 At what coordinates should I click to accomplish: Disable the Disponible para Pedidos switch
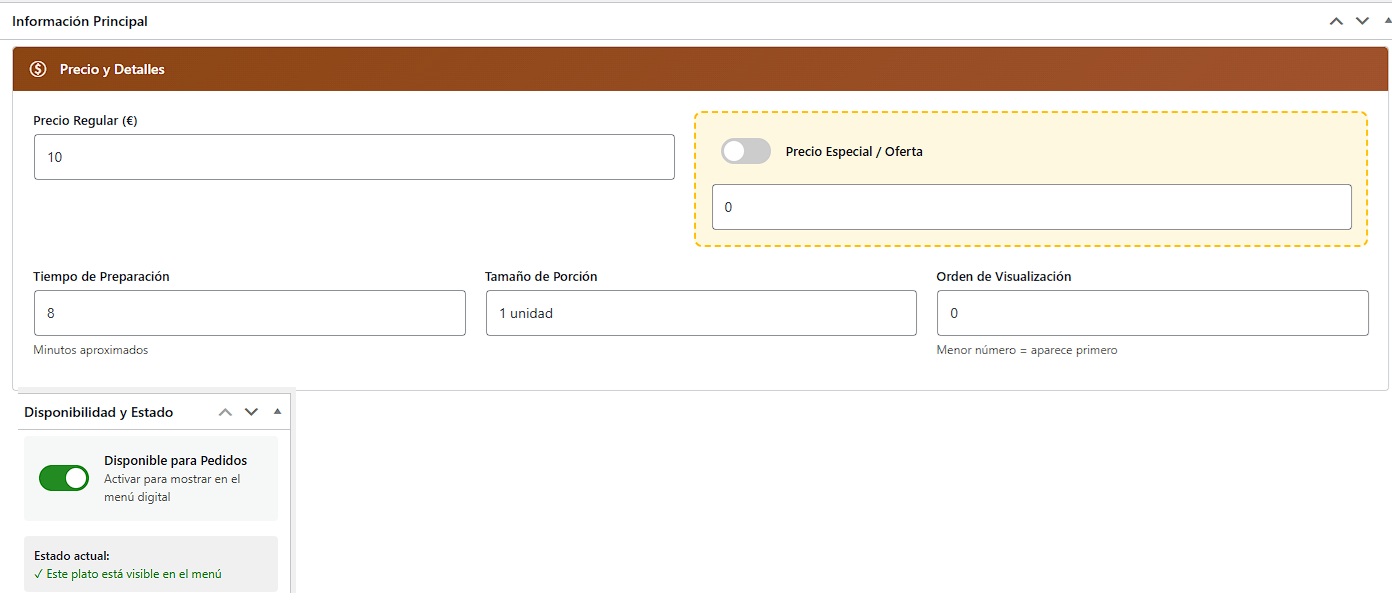pos(64,478)
